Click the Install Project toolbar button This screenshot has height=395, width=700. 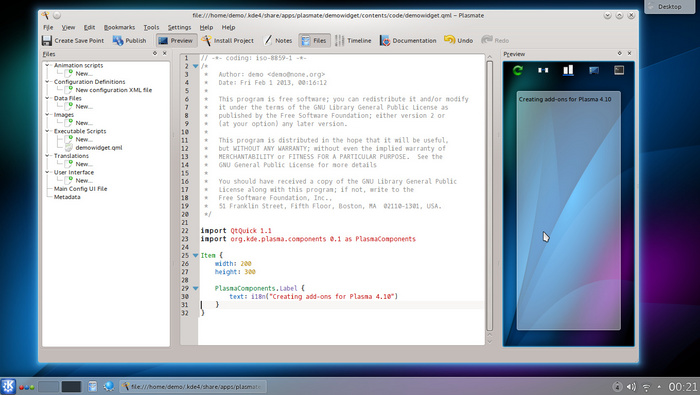coord(227,41)
